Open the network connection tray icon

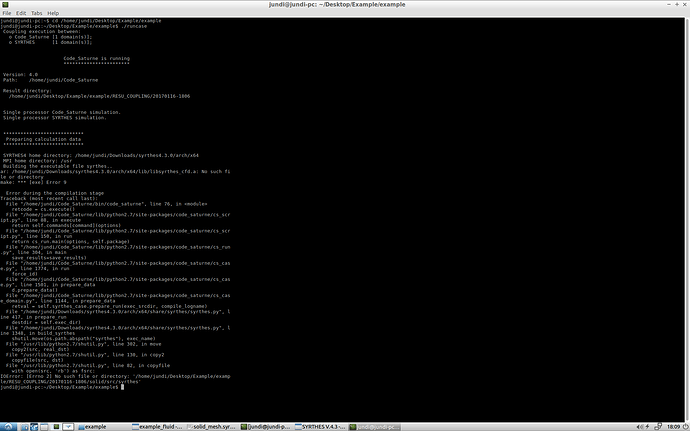pyautogui.click(x=658, y=426)
